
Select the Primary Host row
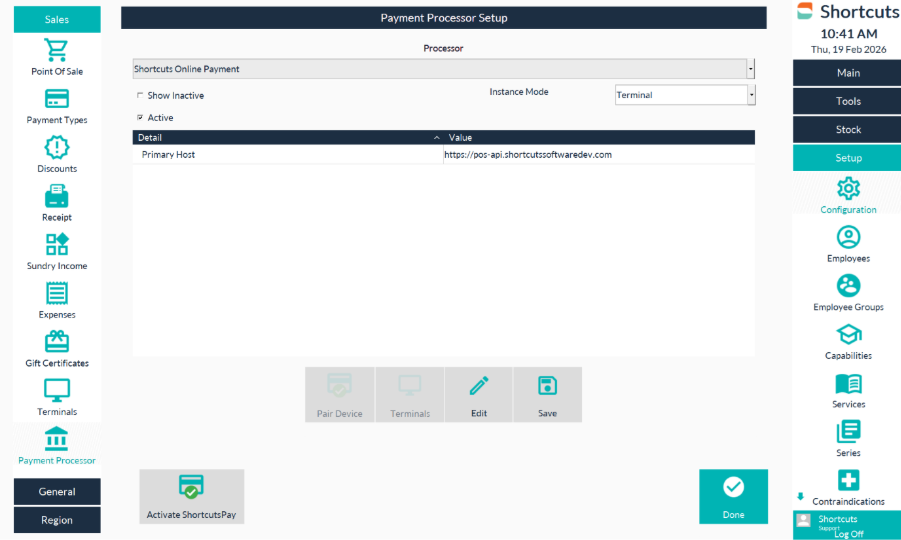pyautogui.click(x=444, y=155)
